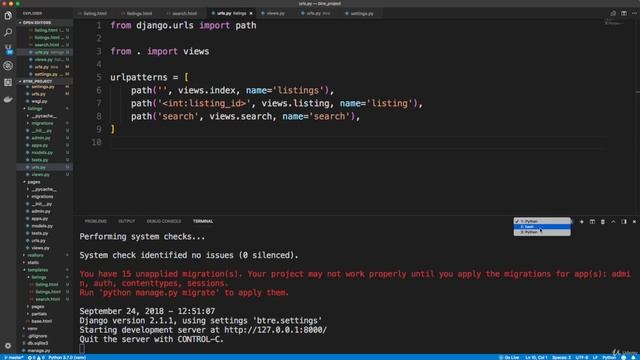Open notifications bell in status bar
The height and width of the screenshot is (360, 640).
click(x=633, y=357)
